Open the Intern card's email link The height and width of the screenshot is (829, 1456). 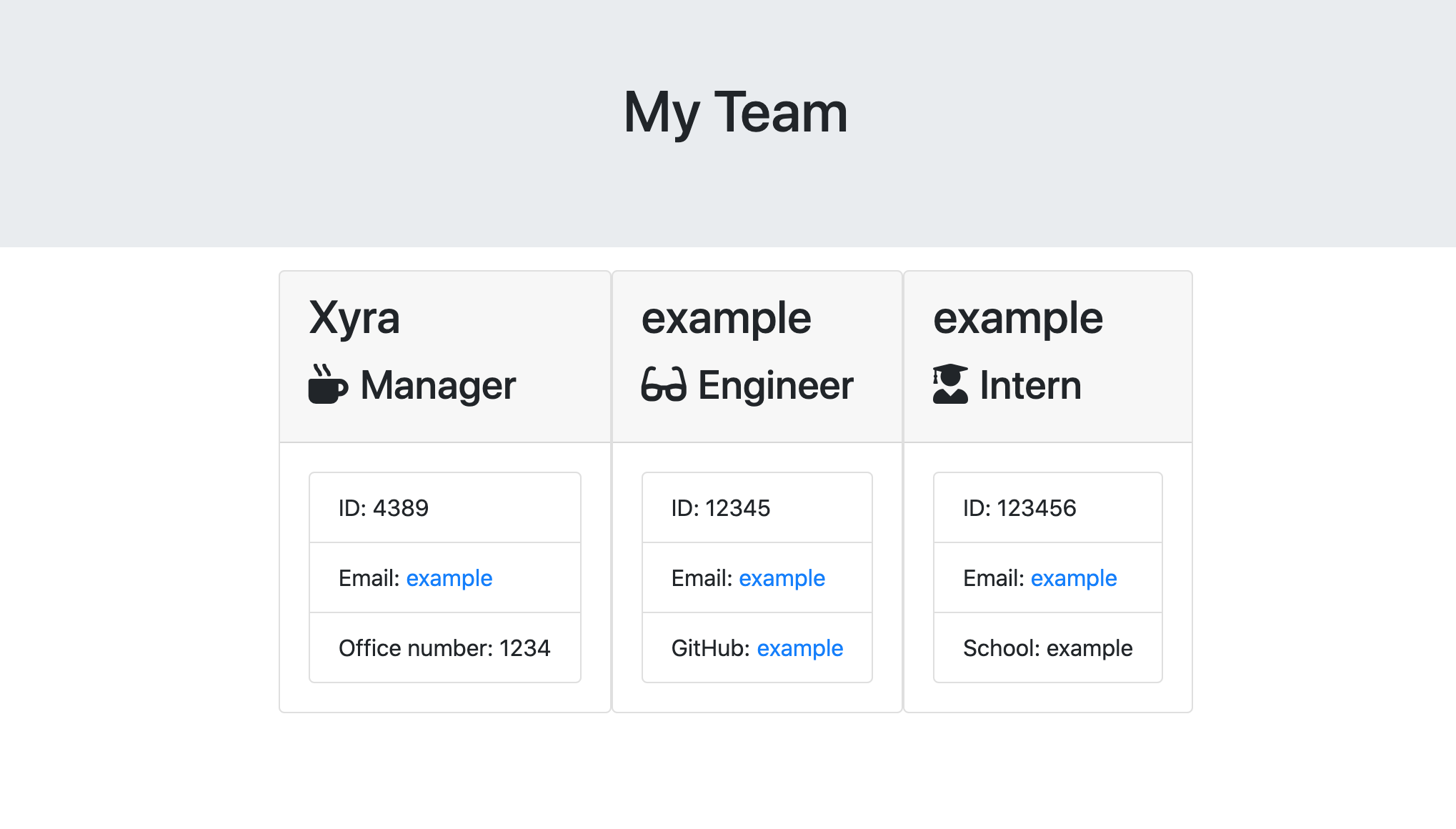[x=1074, y=577]
